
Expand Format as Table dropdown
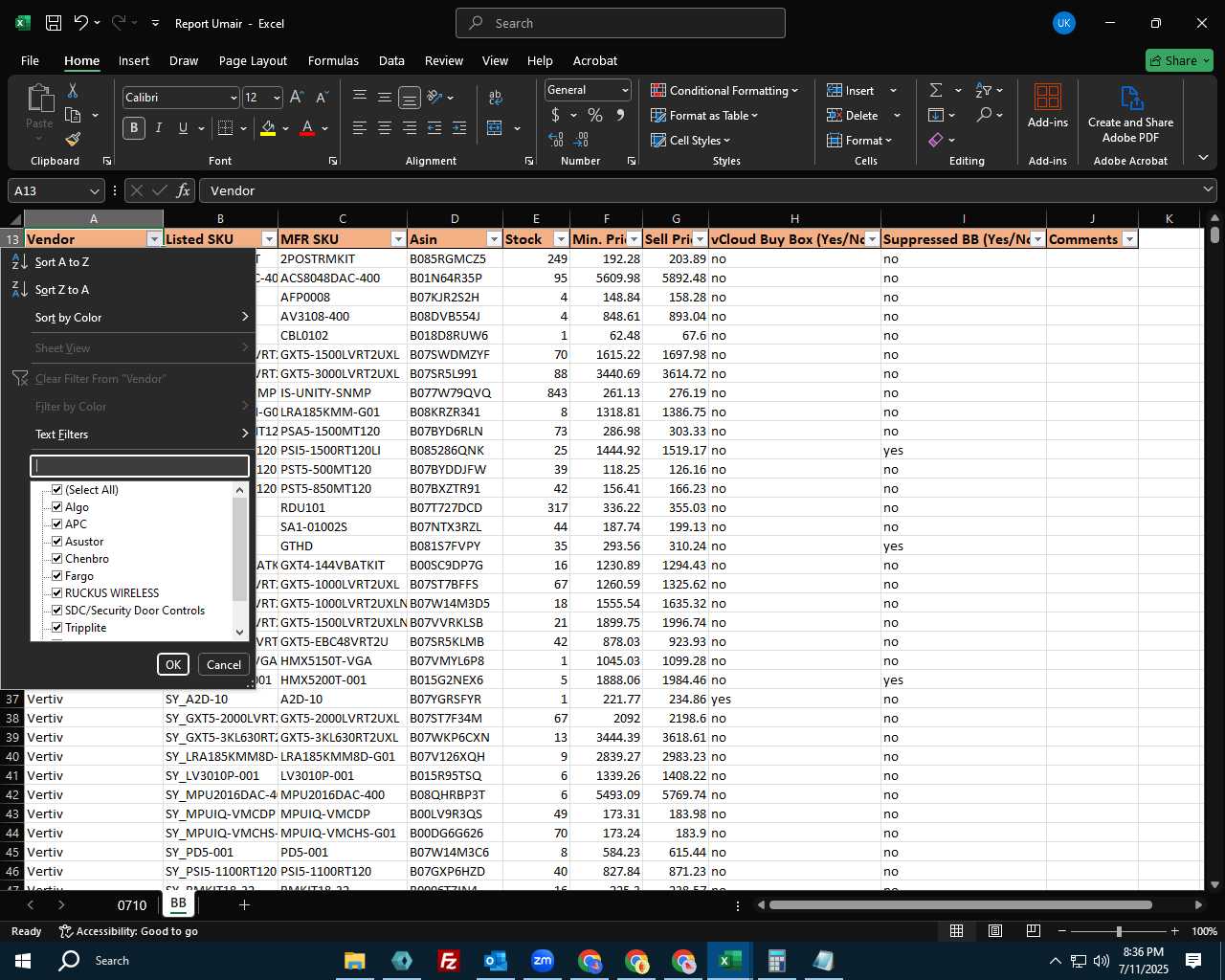755,116
